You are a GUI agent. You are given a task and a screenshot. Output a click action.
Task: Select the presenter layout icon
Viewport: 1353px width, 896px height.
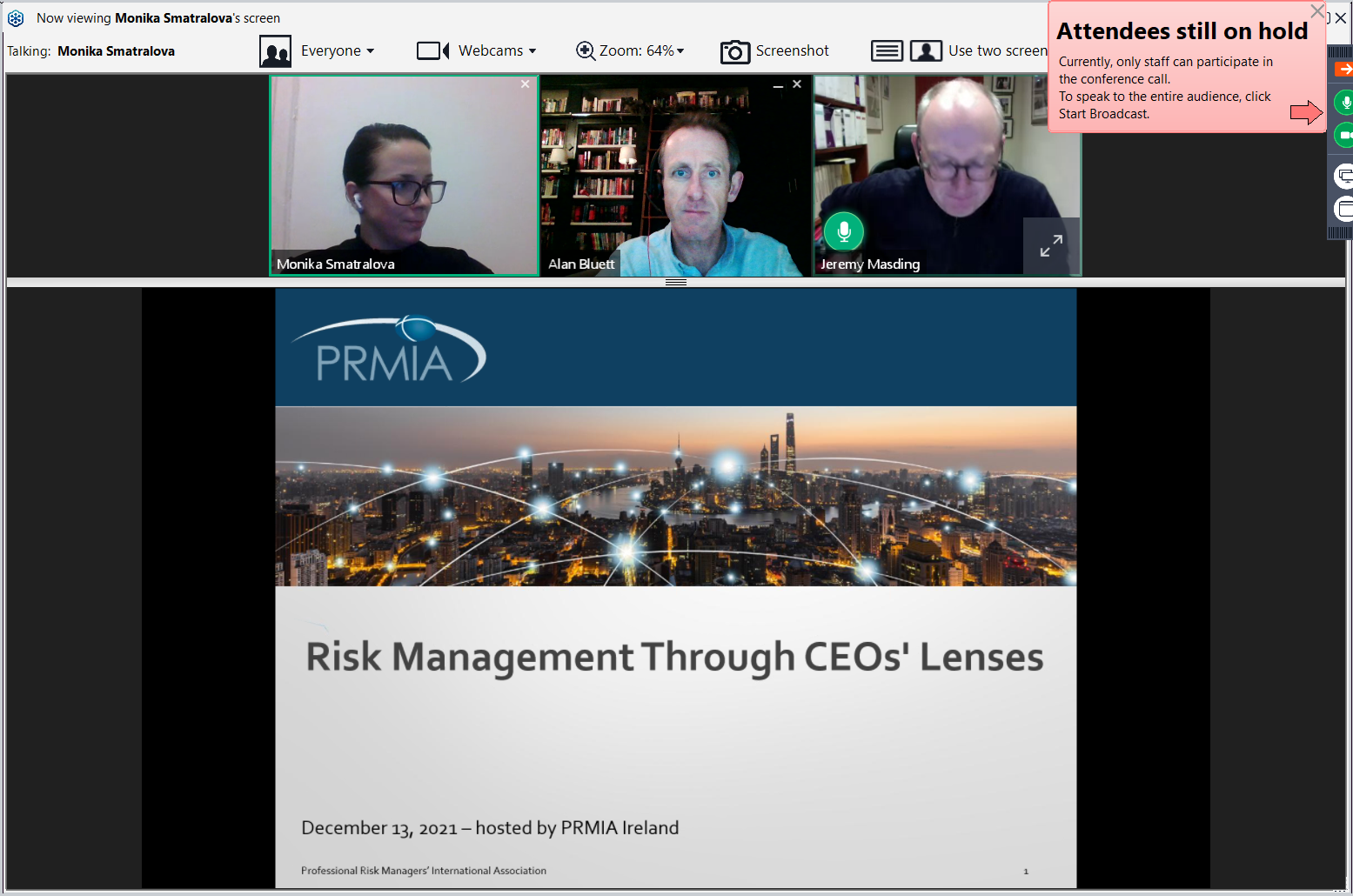click(x=926, y=51)
